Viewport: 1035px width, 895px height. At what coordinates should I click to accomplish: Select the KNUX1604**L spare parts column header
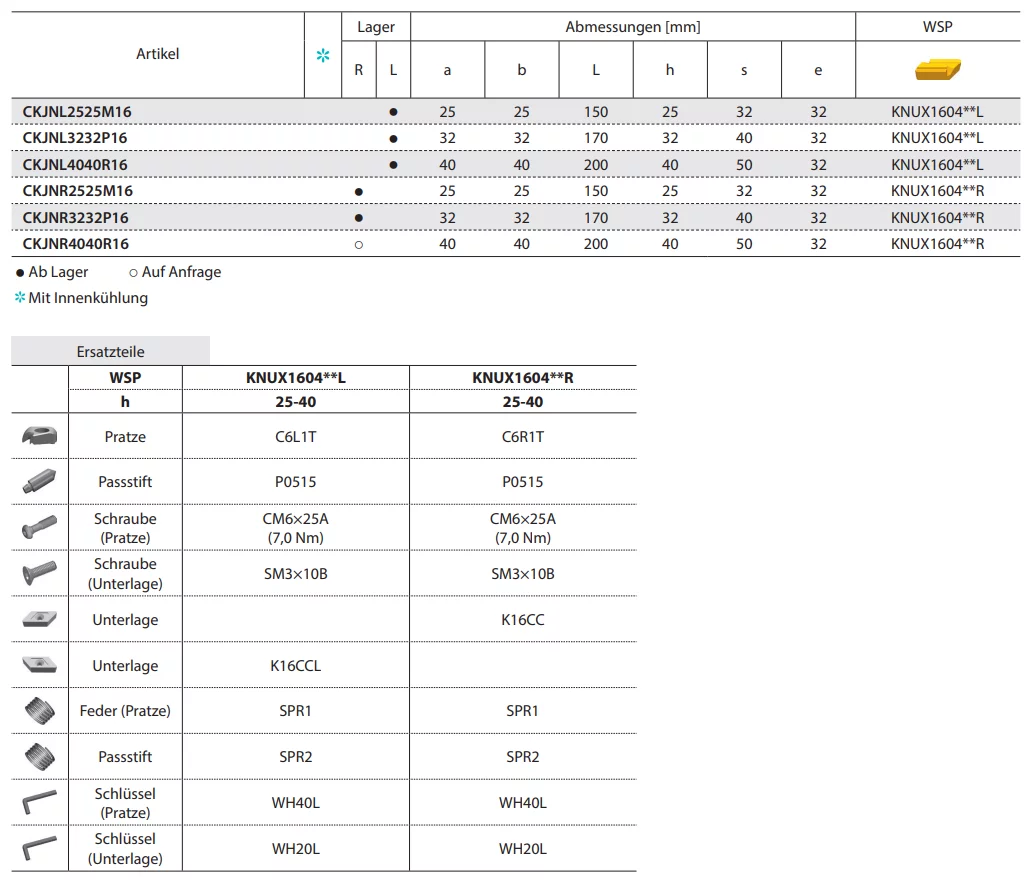click(296, 378)
